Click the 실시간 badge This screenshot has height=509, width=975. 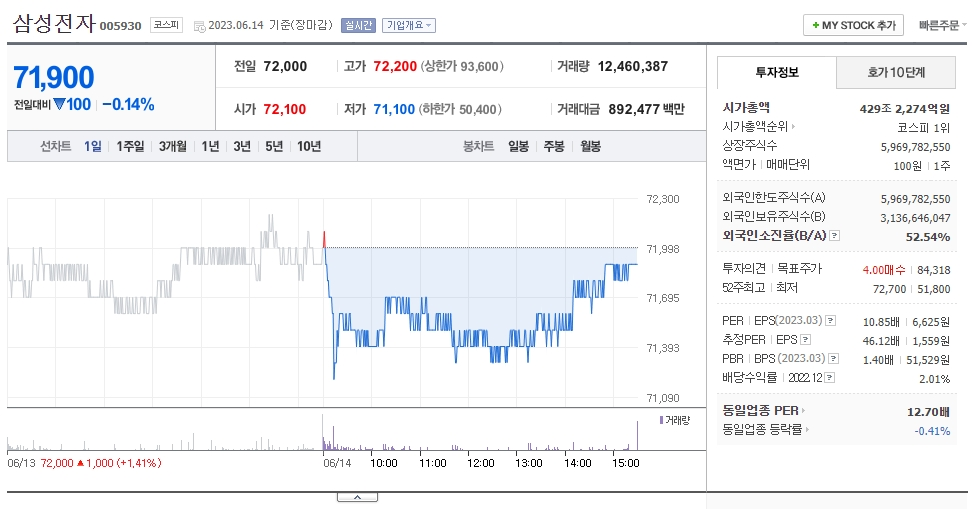coord(358,25)
